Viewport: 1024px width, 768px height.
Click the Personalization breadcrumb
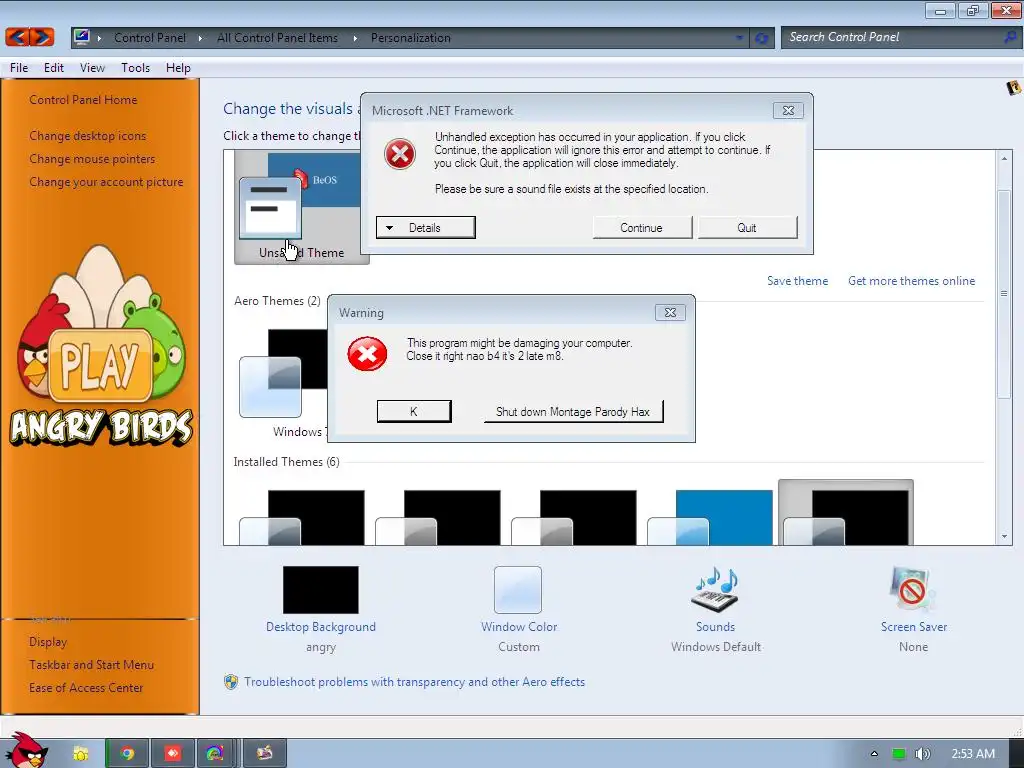[x=411, y=38]
